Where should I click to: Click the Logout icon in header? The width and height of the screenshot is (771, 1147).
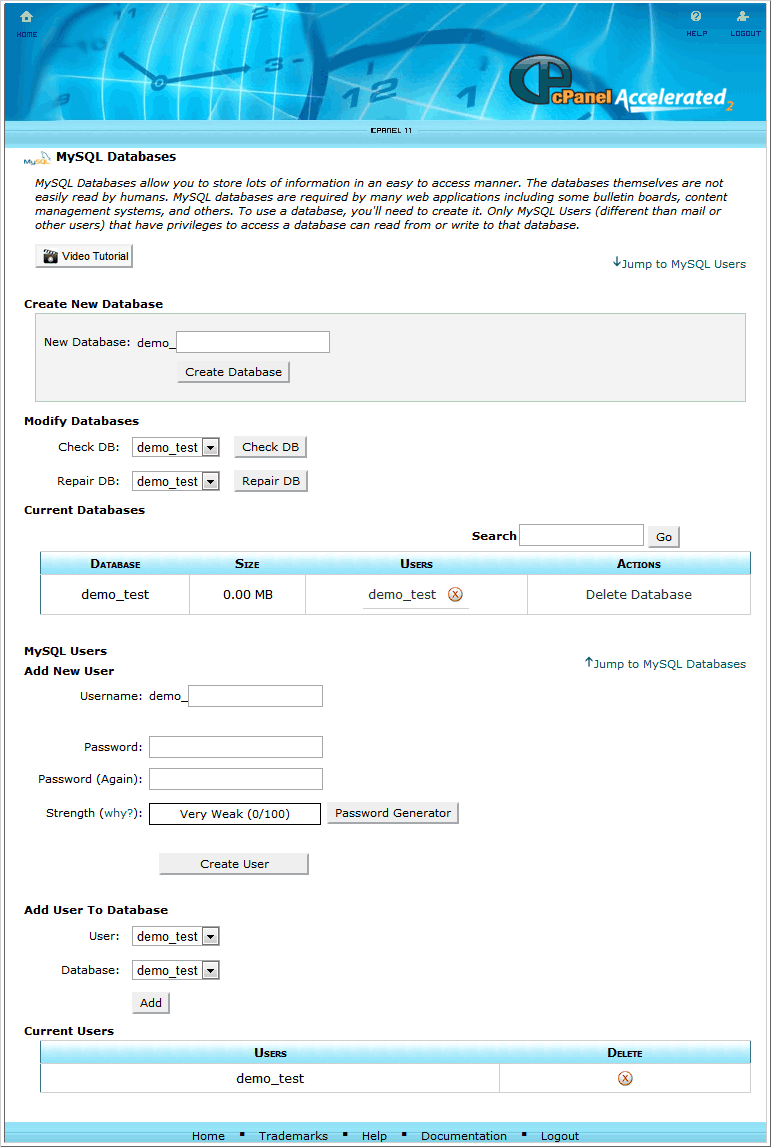point(743,16)
